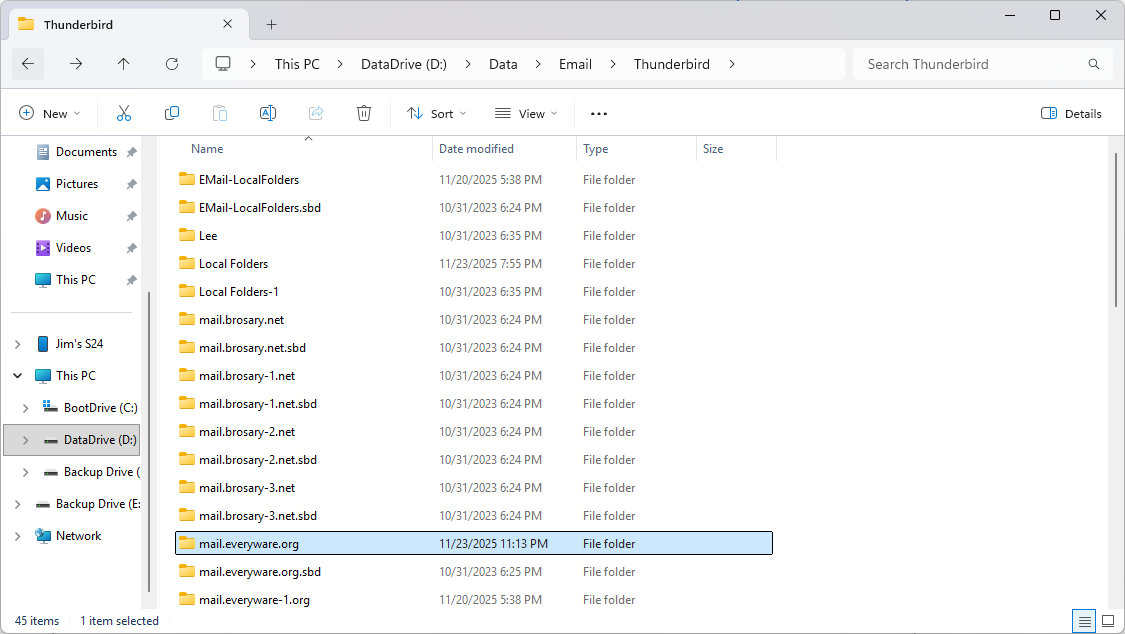Click the New button

(50, 114)
